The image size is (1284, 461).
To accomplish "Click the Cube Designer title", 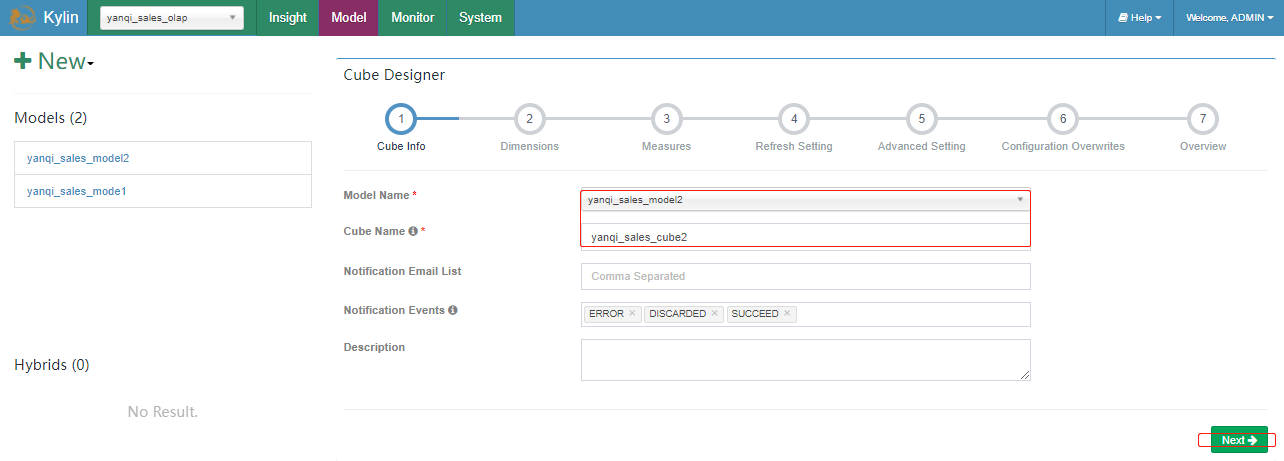I will point(394,75).
